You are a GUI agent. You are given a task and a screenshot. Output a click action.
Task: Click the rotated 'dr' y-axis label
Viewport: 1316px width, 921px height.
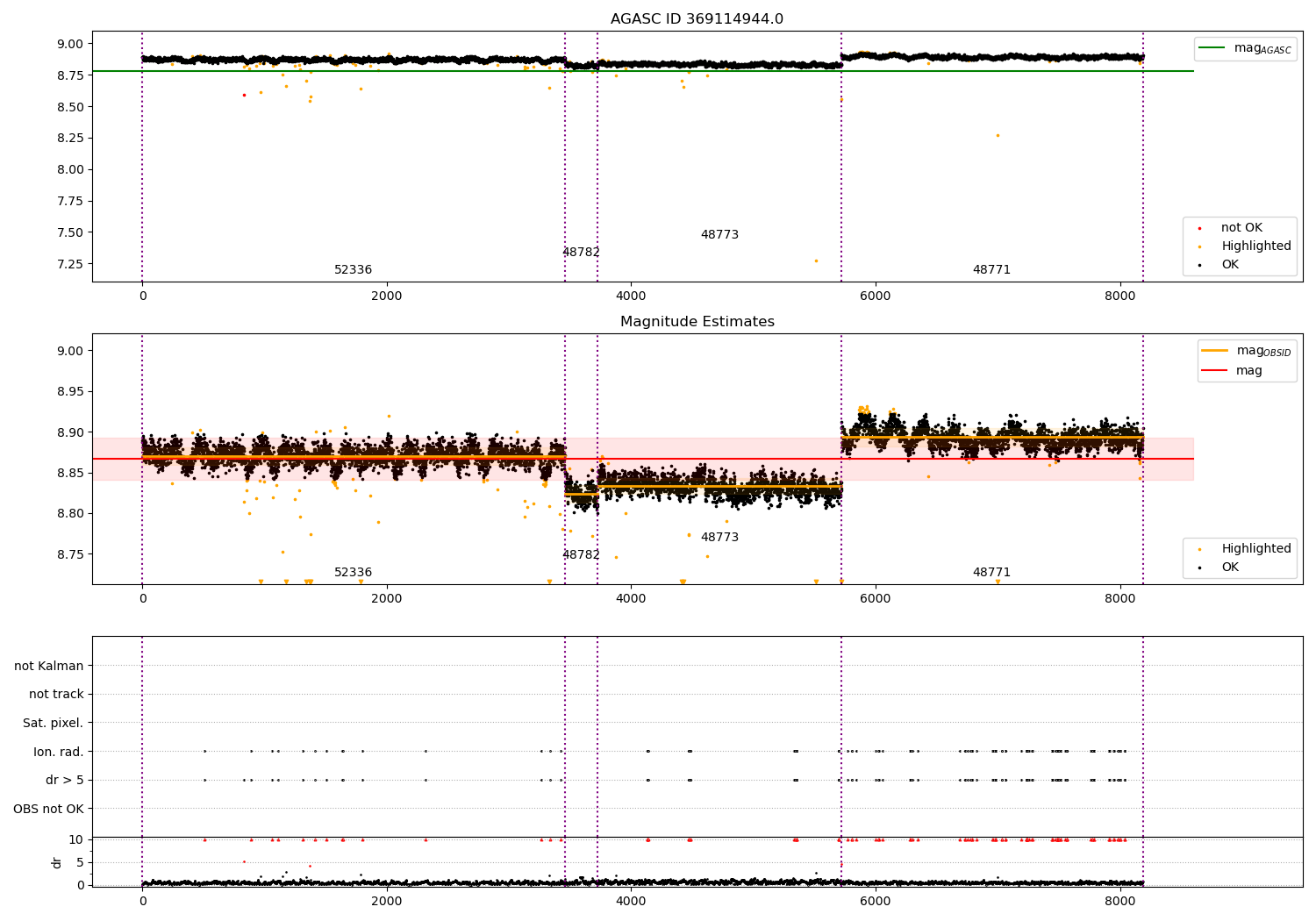tap(57, 862)
